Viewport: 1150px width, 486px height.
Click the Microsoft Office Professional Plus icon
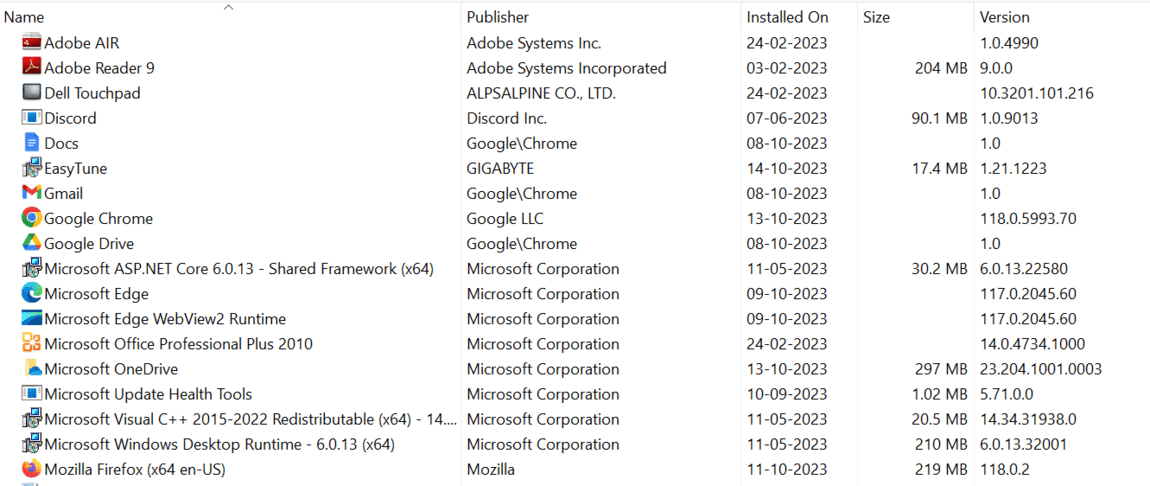[32, 343]
